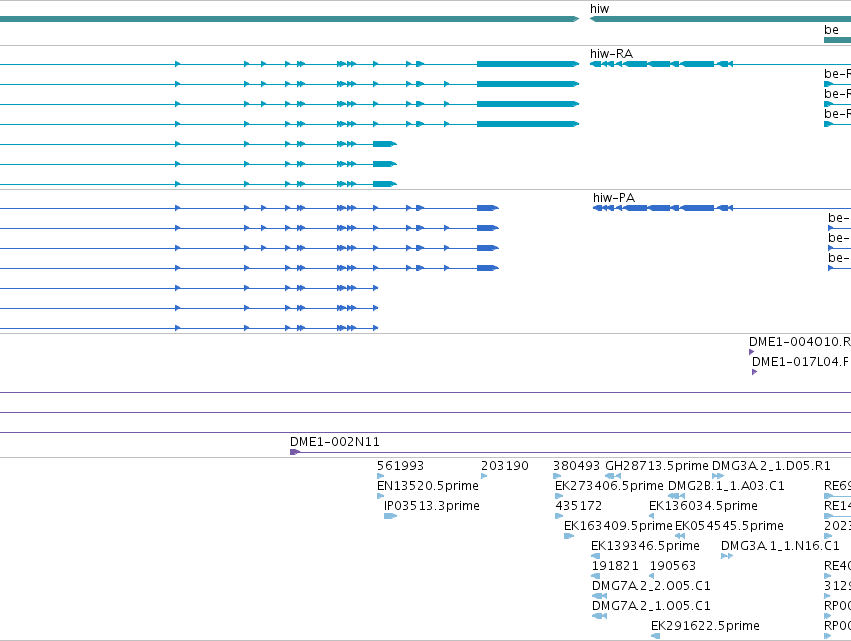Viewport: 851px width, 641px height.
Task: Select the DMG3A.2_1.D05.R1 EST label
Action: (771, 466)
